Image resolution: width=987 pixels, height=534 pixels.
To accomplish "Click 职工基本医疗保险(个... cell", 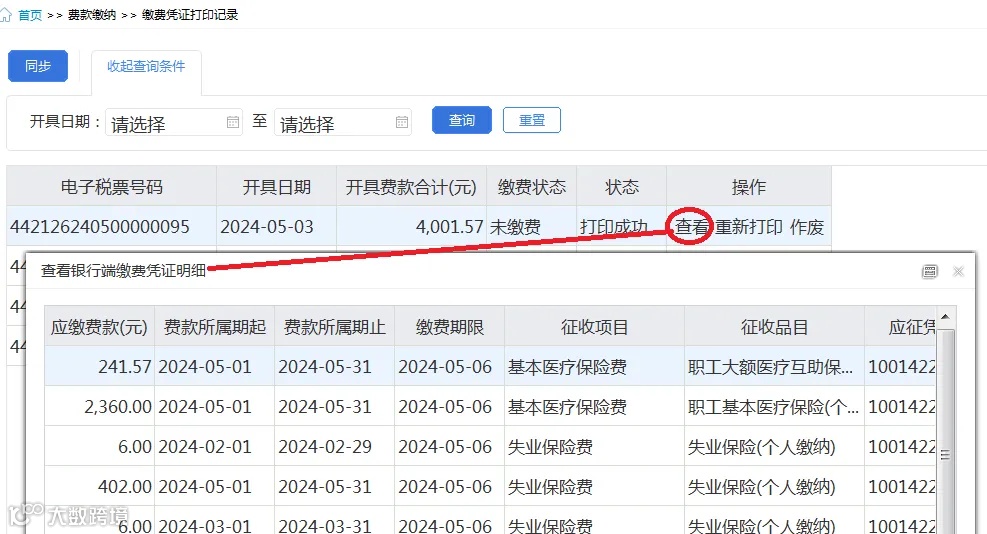I will pyautogui.click(x=774, y=407).
